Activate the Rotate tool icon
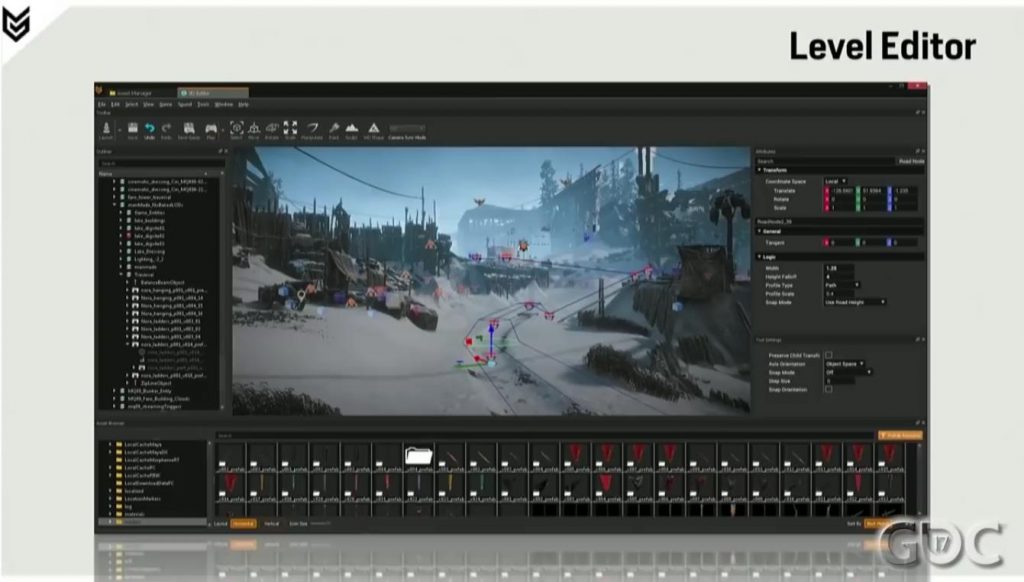 [272, 129]
